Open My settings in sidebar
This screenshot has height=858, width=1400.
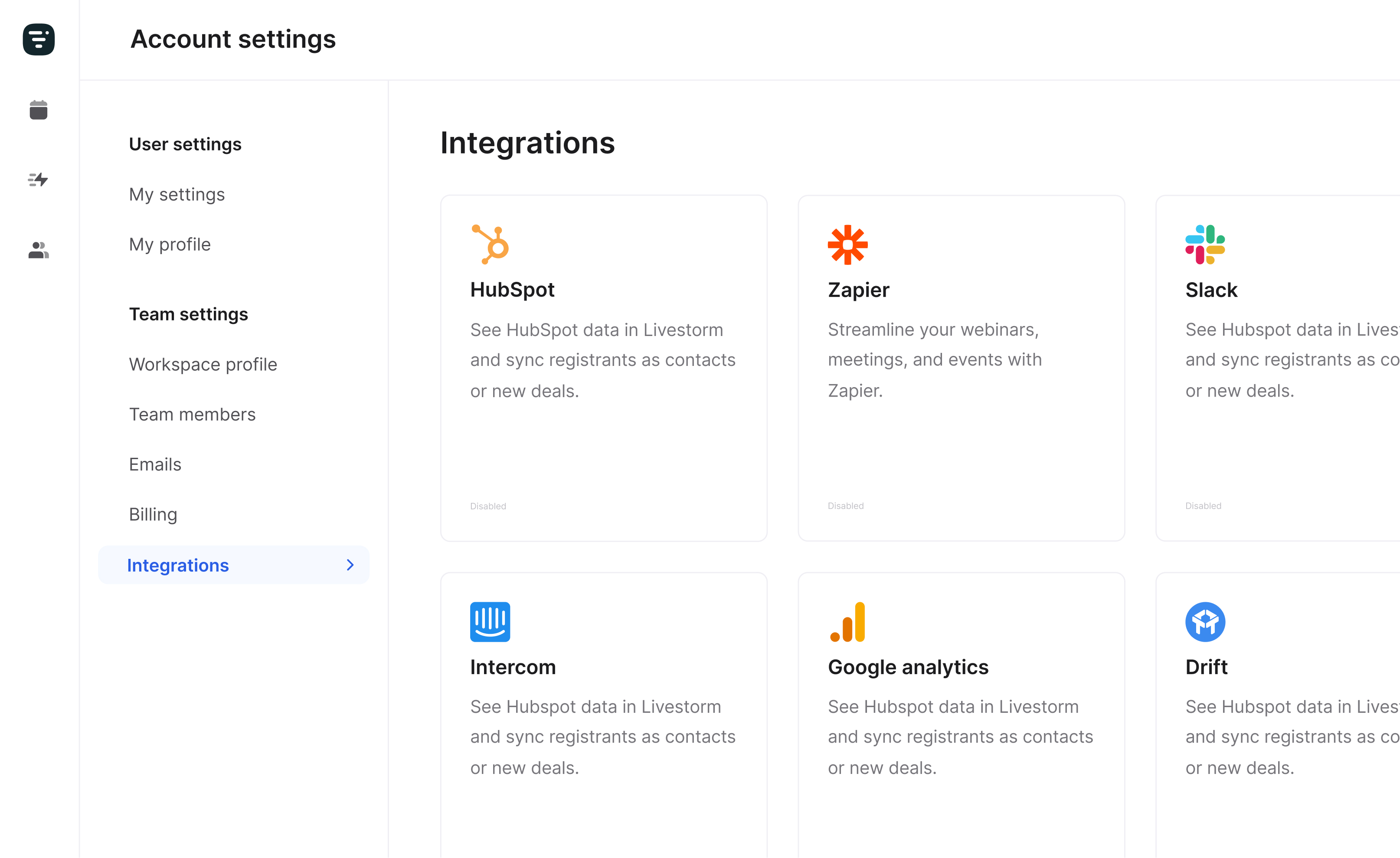click(177, 194)
